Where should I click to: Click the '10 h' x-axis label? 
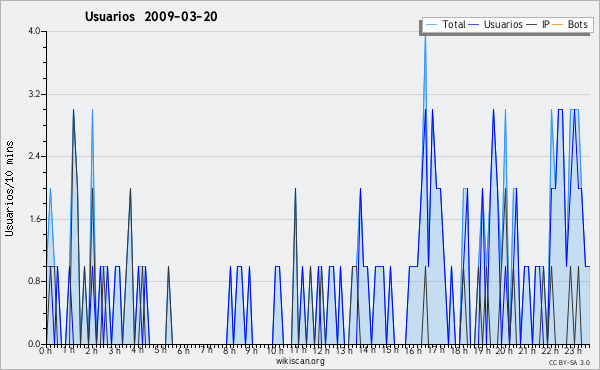[275, 351]
